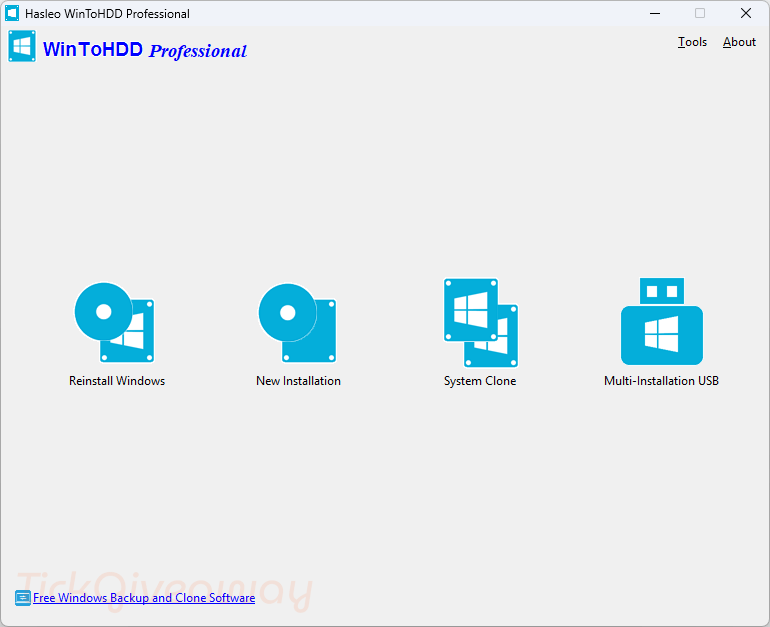
Task: Click the "New Installation" label
Action: [x=298, y=381]
